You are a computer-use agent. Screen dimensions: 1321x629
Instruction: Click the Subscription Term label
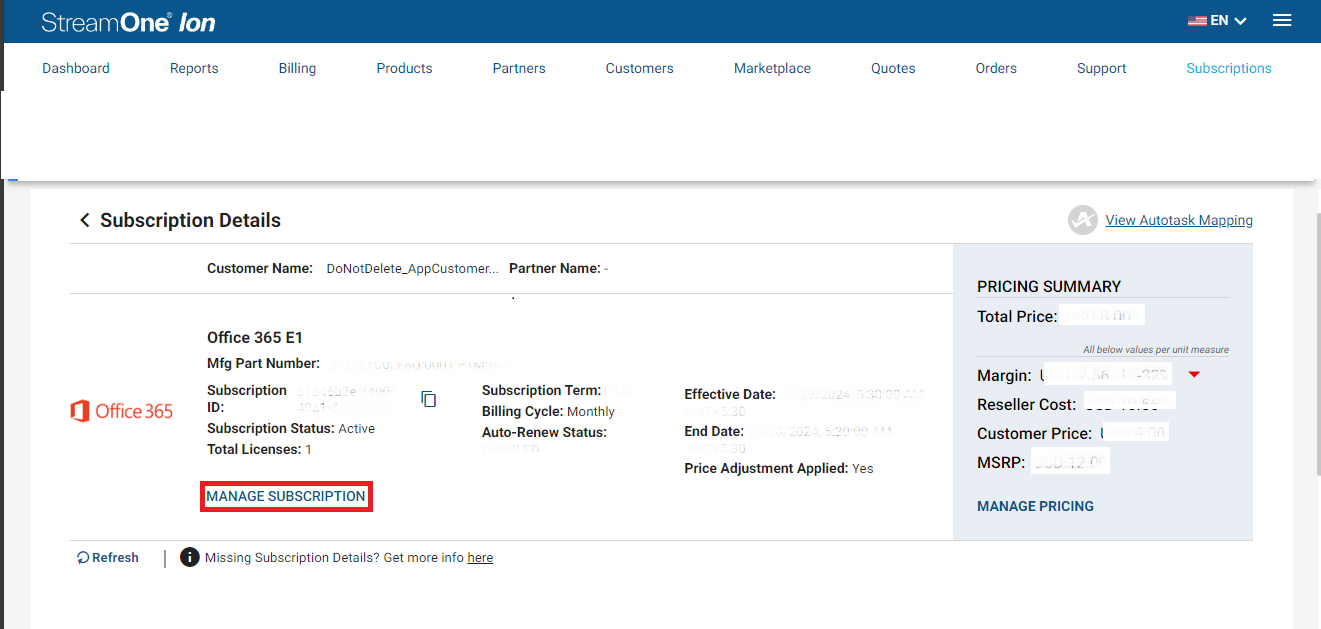541,390
